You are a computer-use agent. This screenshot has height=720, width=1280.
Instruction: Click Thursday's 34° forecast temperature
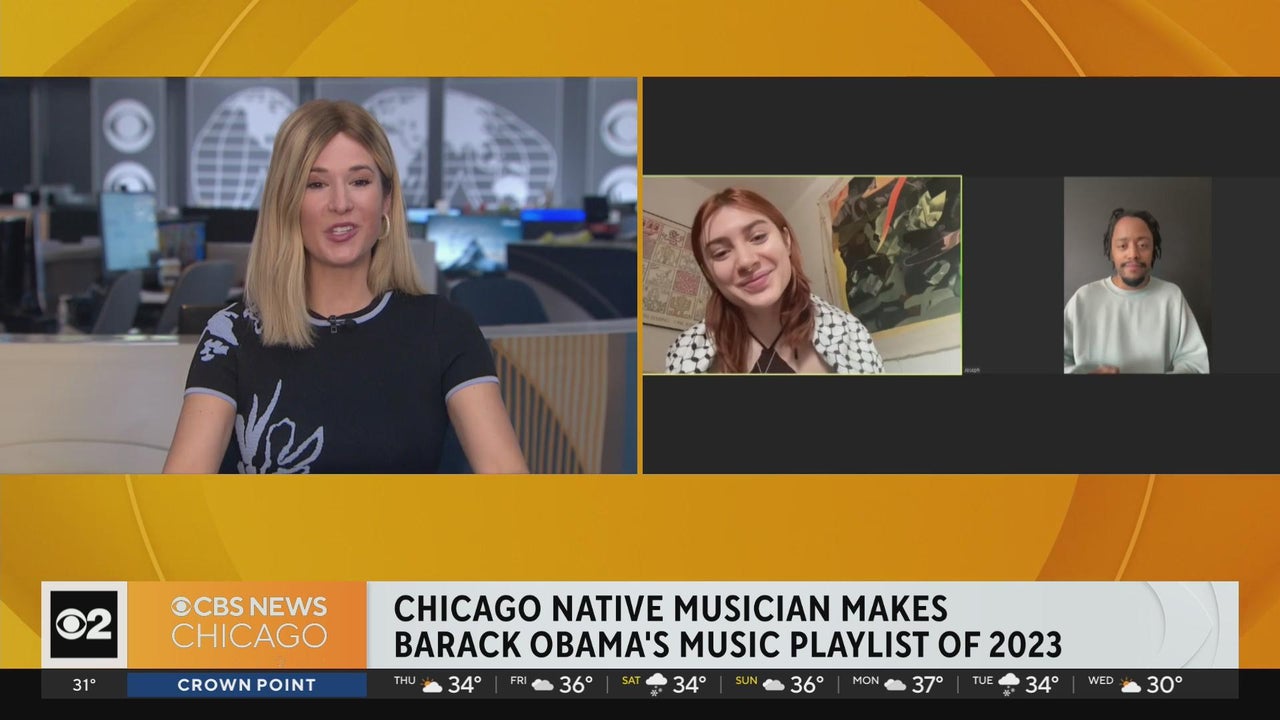(464, 685)
